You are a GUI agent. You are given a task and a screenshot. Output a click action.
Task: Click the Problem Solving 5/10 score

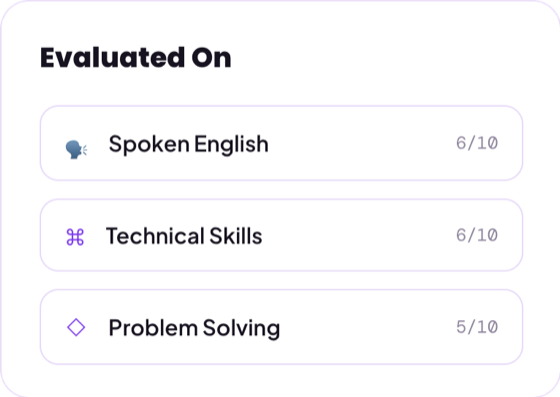click(x=477, y=327)
